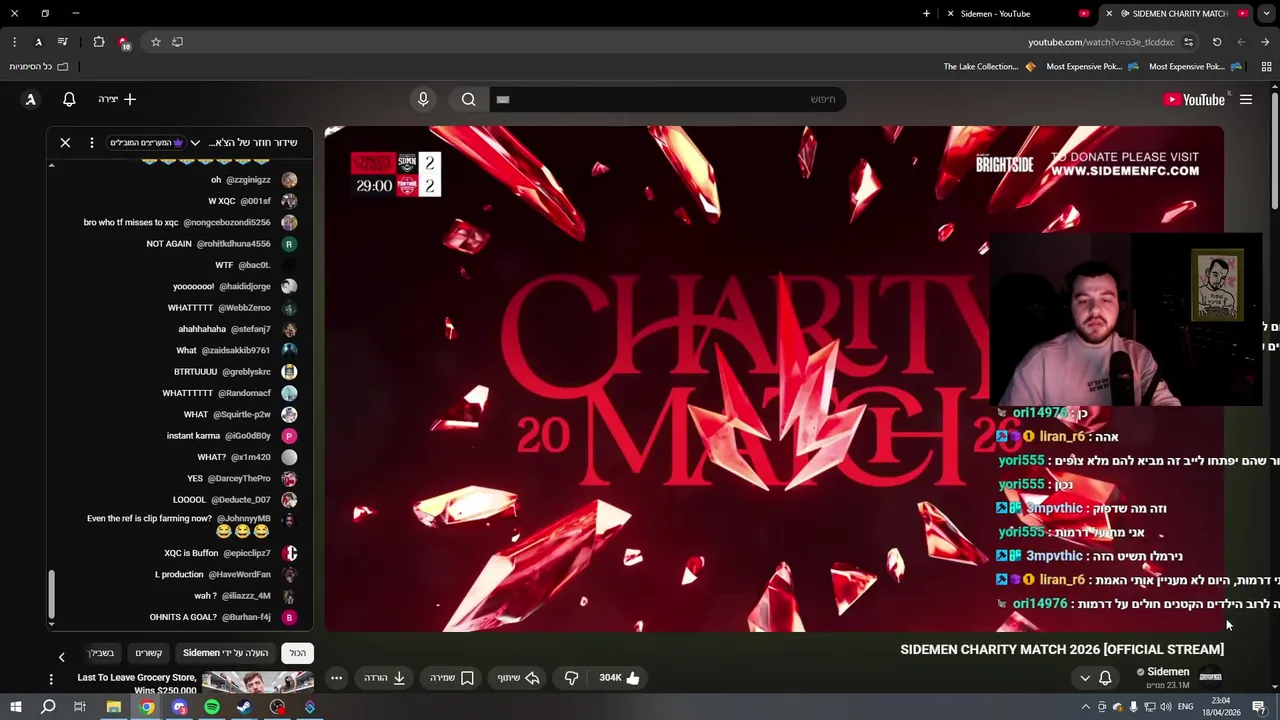Screen dimensions: 1280x720
Task: Click chat message 'instant karma'
Action: tap(193, 436)
